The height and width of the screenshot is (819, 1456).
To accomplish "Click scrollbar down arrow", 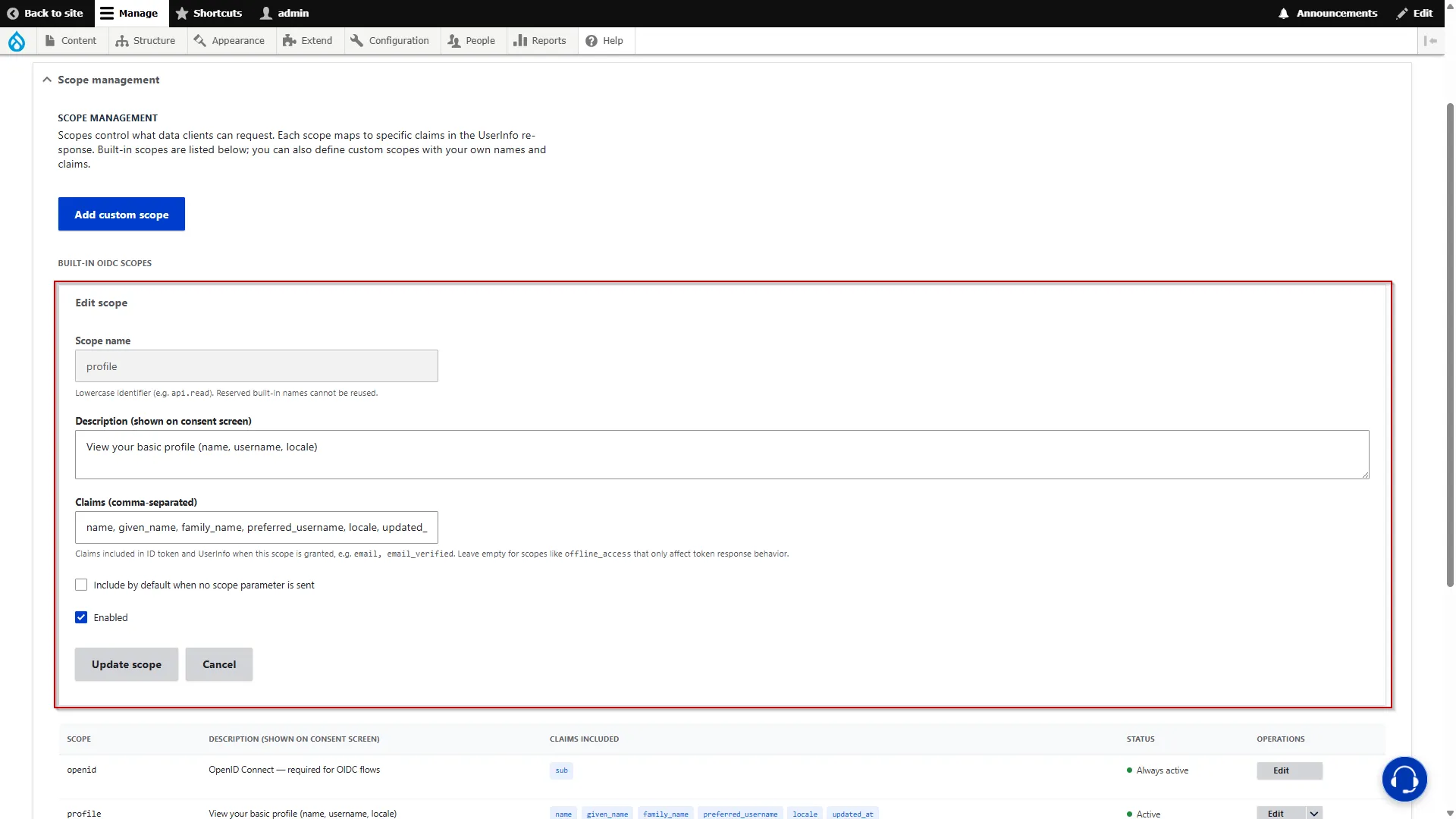I will click(1450, 813).
